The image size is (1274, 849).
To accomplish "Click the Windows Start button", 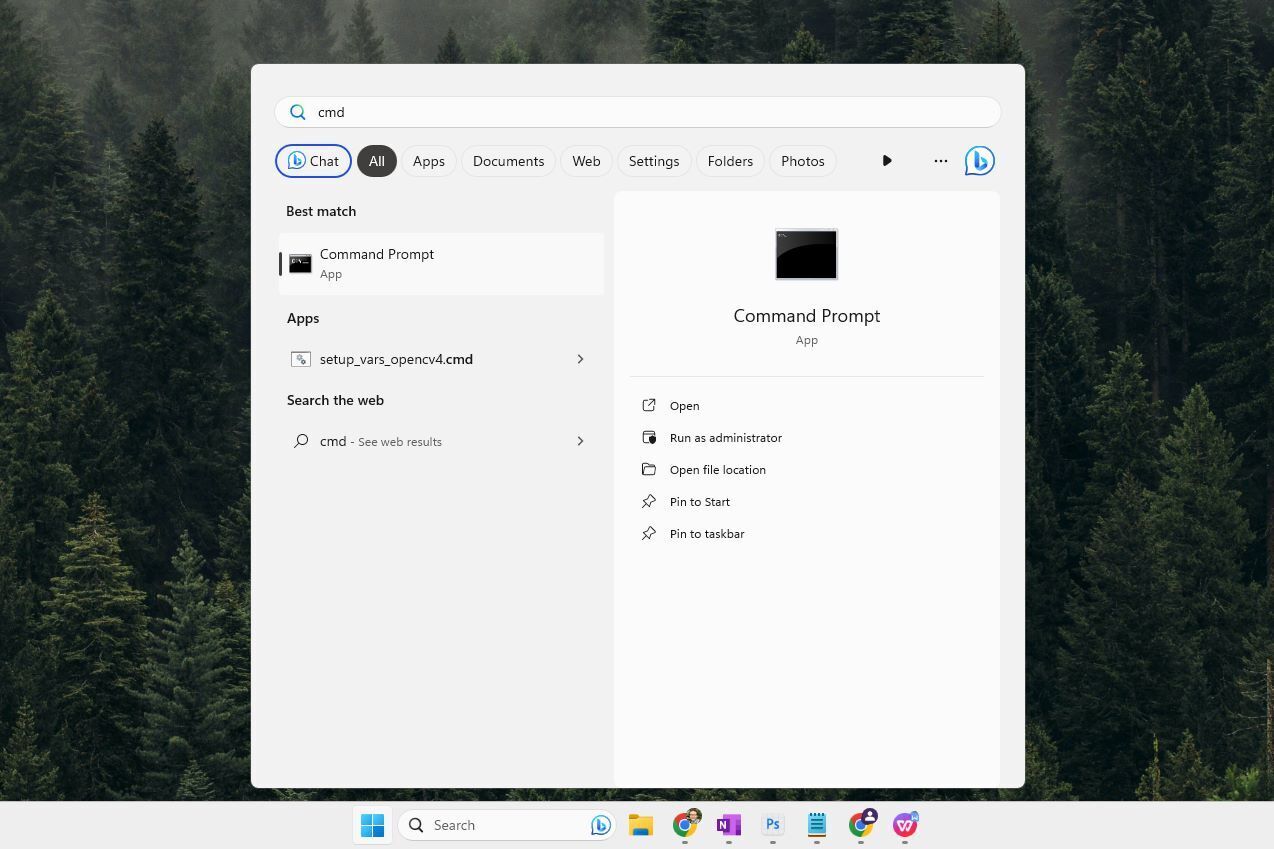I will pos(373,825).
